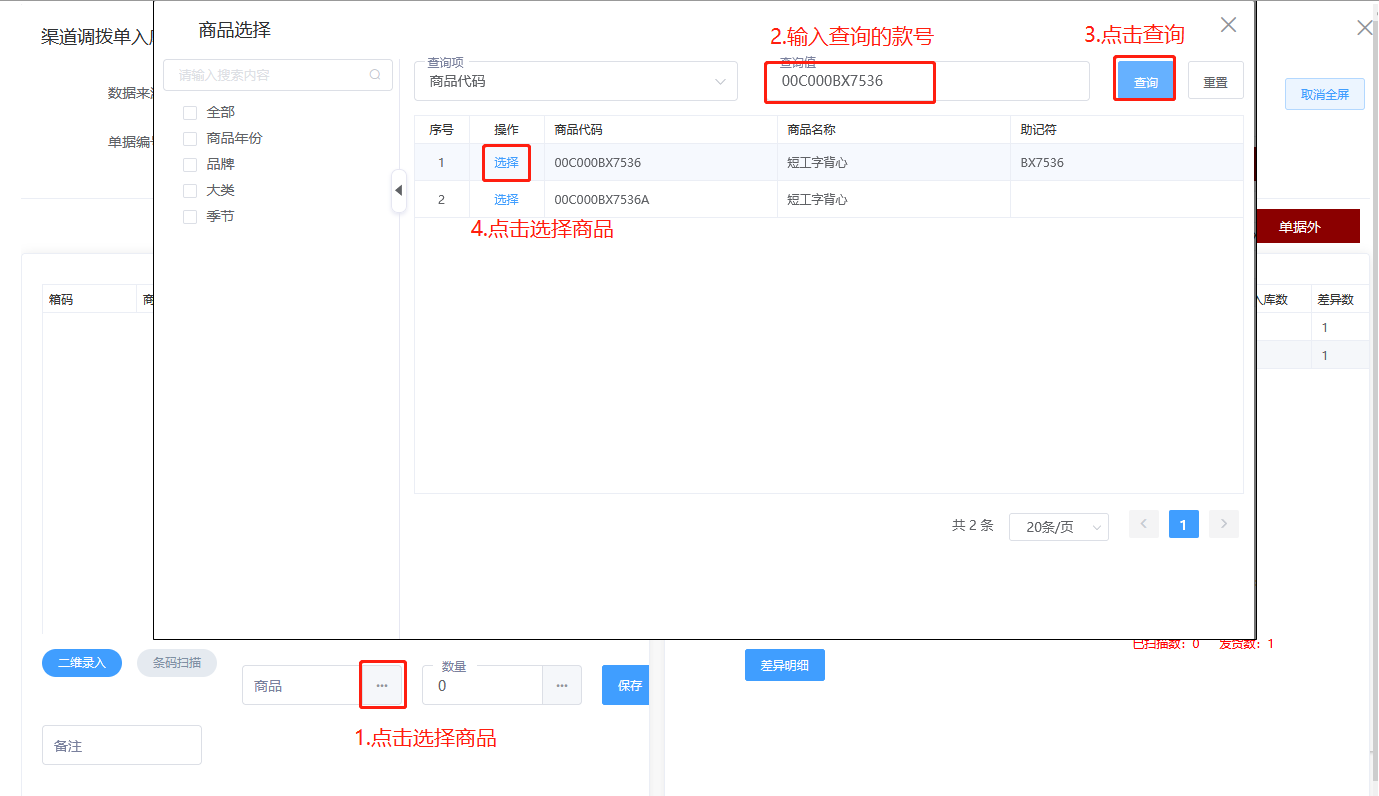
Task: Select the 单据外 tab
Action: pos(1306,227)
